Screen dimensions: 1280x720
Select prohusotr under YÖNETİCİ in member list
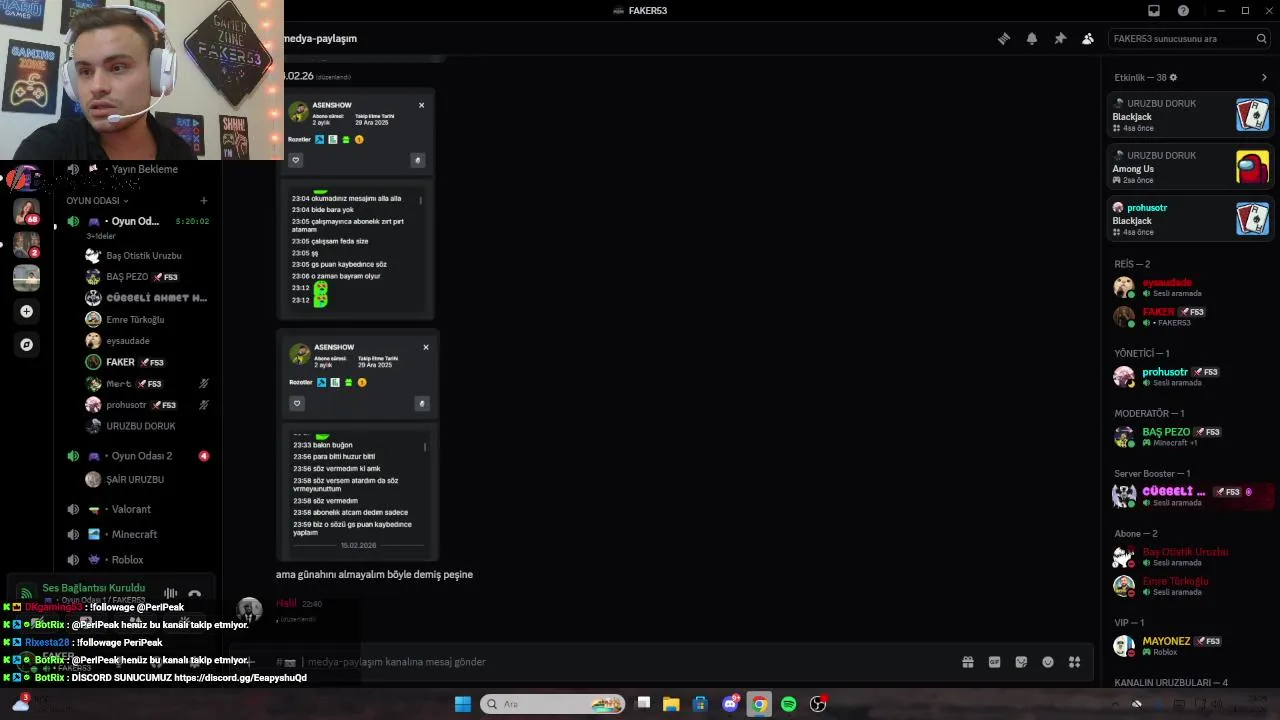tap(1190, 377)
